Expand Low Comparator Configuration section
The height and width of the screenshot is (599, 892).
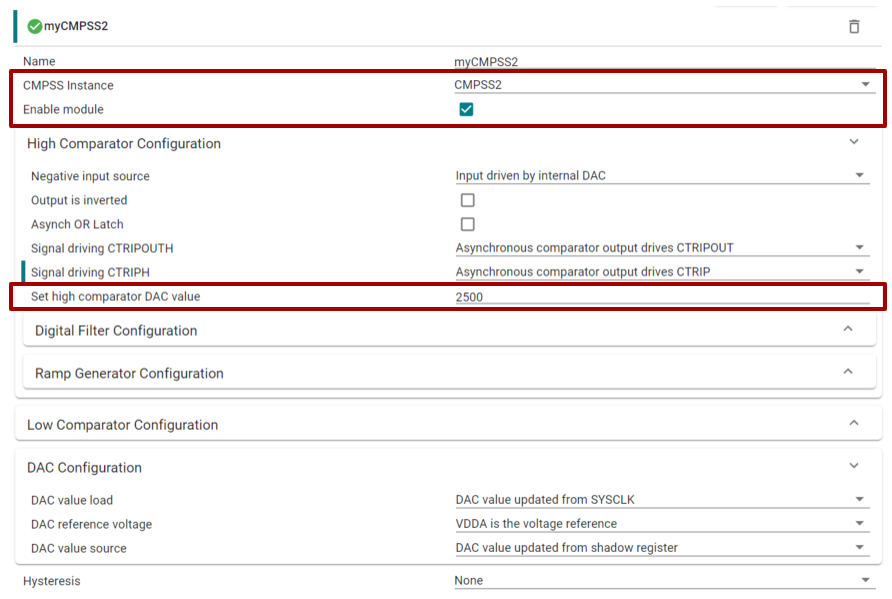point(853,424)
